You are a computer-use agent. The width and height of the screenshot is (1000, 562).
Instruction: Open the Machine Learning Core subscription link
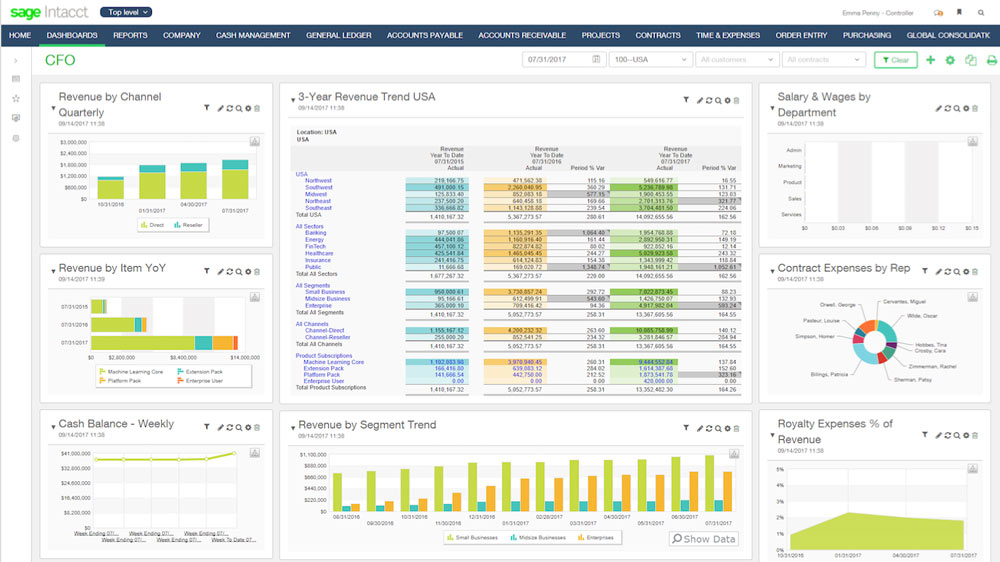[334, 362]
